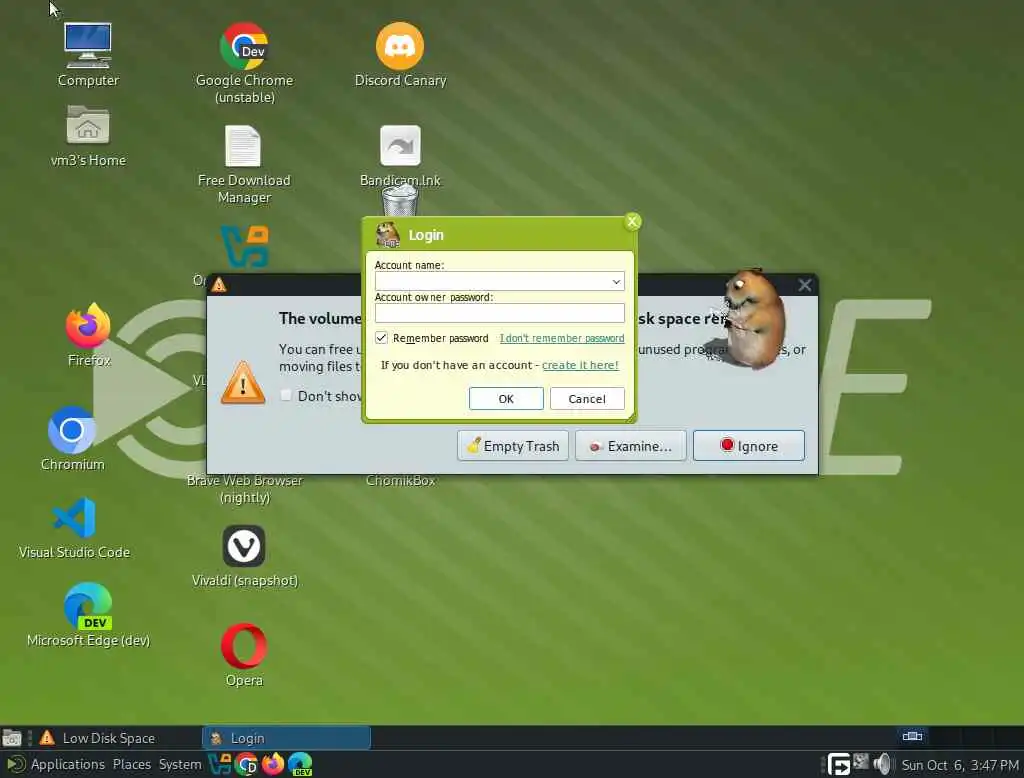The width and height of the screenshot is (1024, 778).
Task: Click the create it here! link
Action: 580,365
